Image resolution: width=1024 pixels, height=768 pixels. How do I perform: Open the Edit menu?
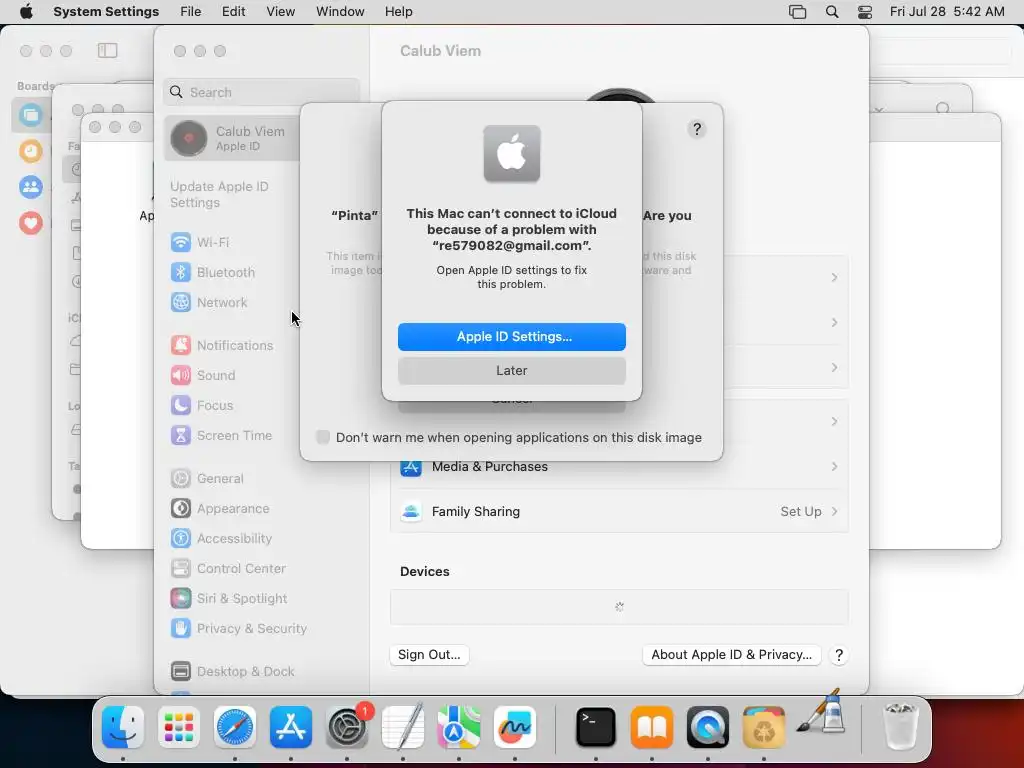[233, 12]
